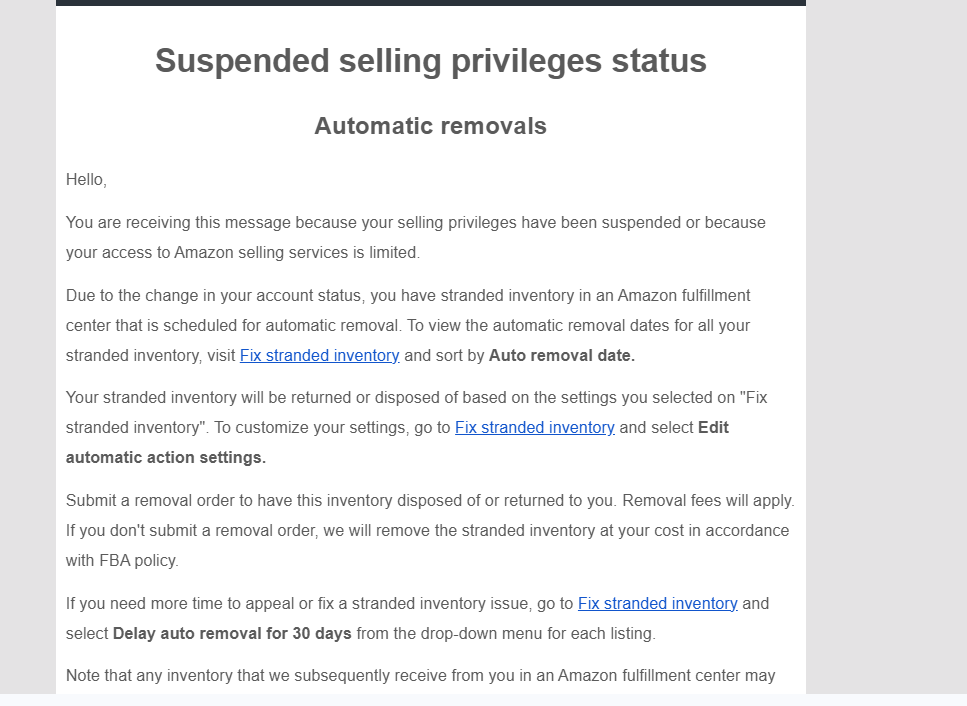Image resolution: width=967 pixels, height=706 pixels.
Task: Click the "Suspended selling privileges status" heading
Action: point(430,60)
